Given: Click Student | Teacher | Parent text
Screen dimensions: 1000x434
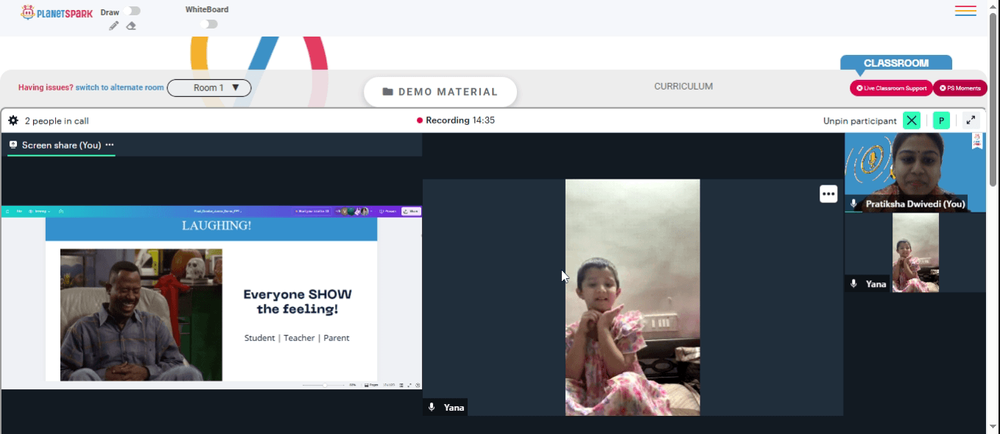Looking at the screenshot, I should click(x=297, y=338).
